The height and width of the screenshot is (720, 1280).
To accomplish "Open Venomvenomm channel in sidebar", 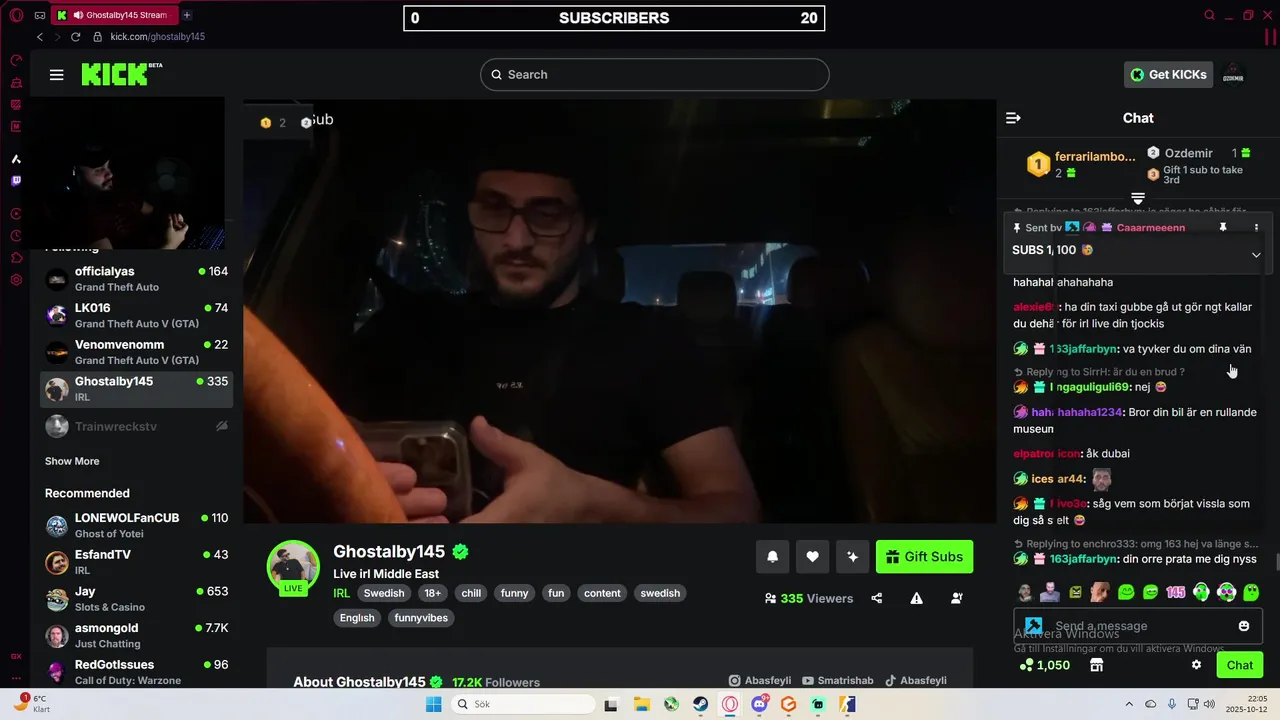I will pyautogui.click(x=137, y=352).
